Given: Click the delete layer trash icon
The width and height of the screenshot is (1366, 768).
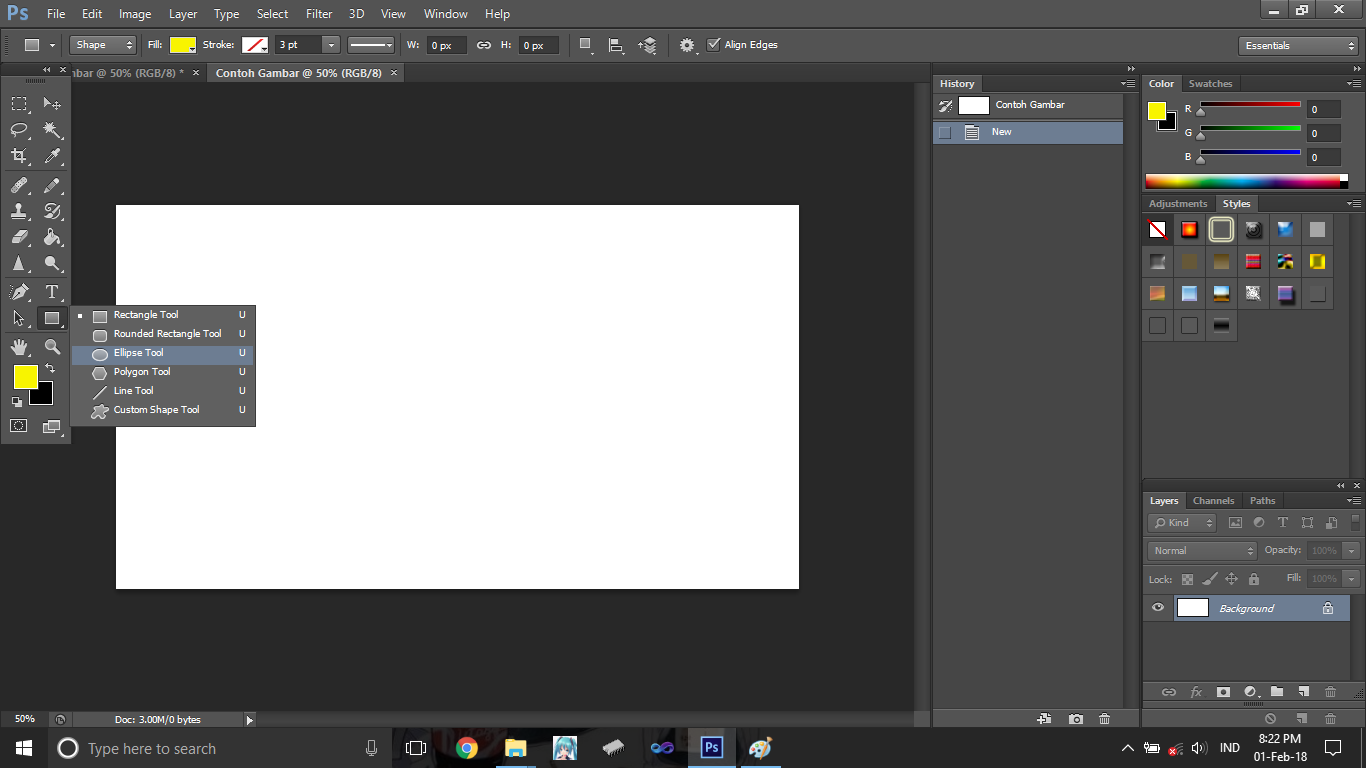Looking at the screenshot, I should [x=1330, y=692].
